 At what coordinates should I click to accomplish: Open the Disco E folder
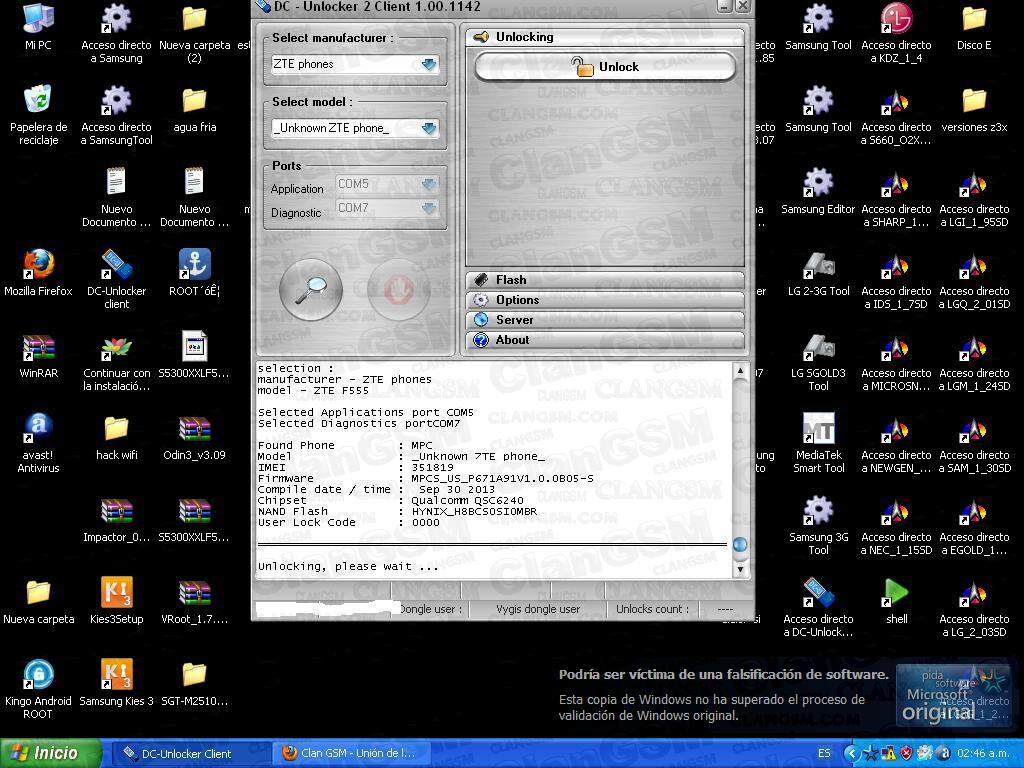(x=974, y=26)
